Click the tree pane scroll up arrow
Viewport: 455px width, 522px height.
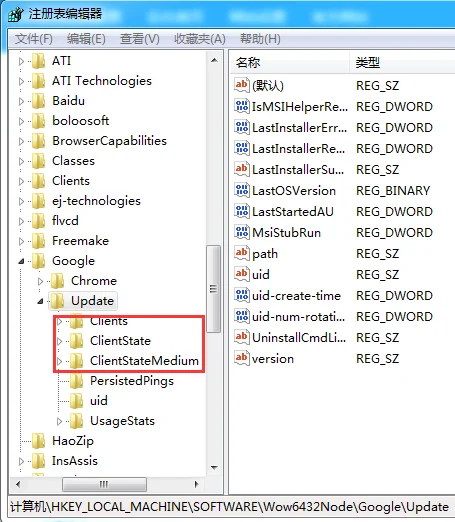point(215,60)
